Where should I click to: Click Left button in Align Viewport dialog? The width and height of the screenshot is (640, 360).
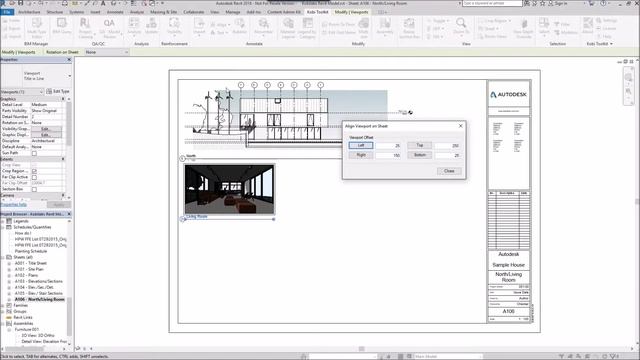tap(361, 145)
